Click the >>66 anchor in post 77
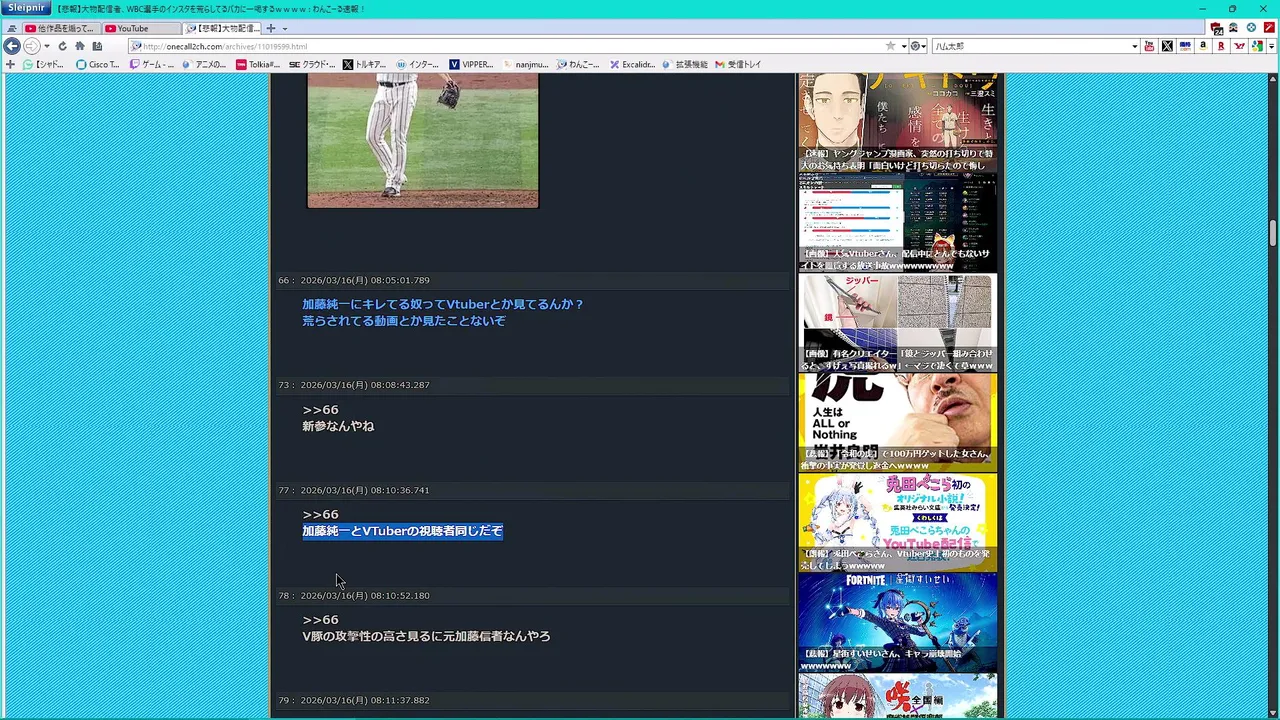 [x=320, y=514]
